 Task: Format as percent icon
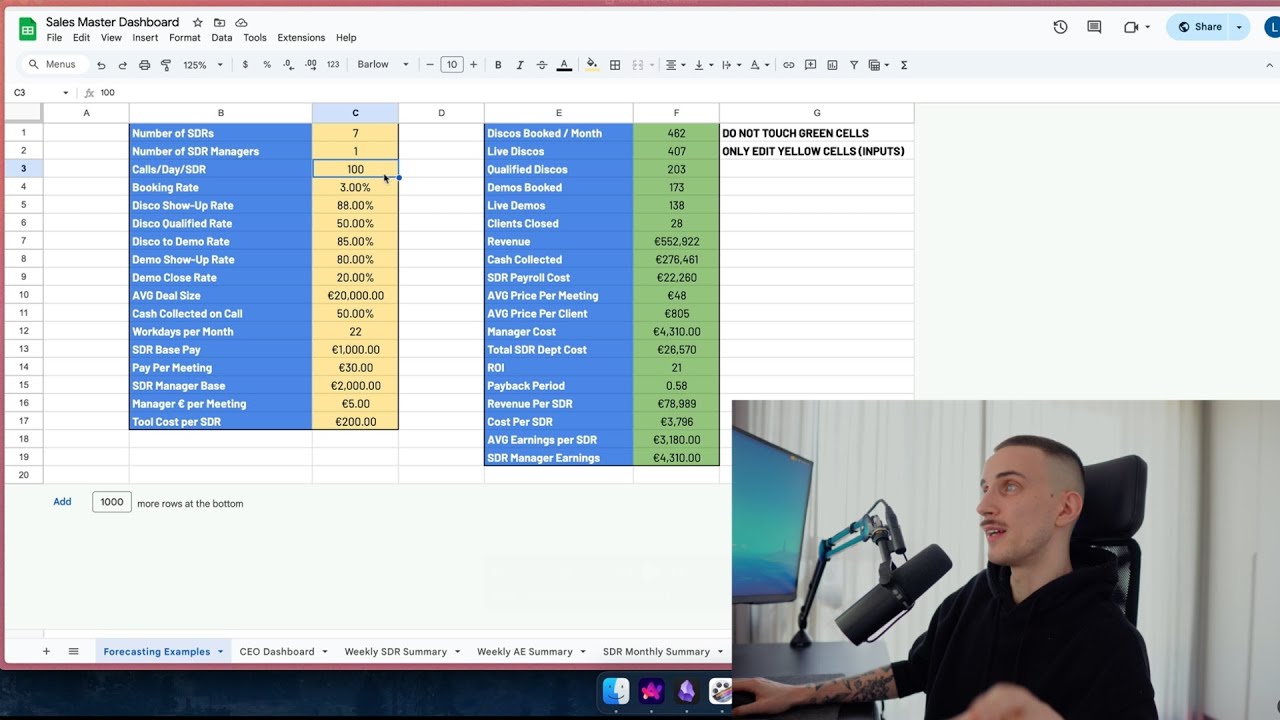pyautogui.click(x=267, y=65)
